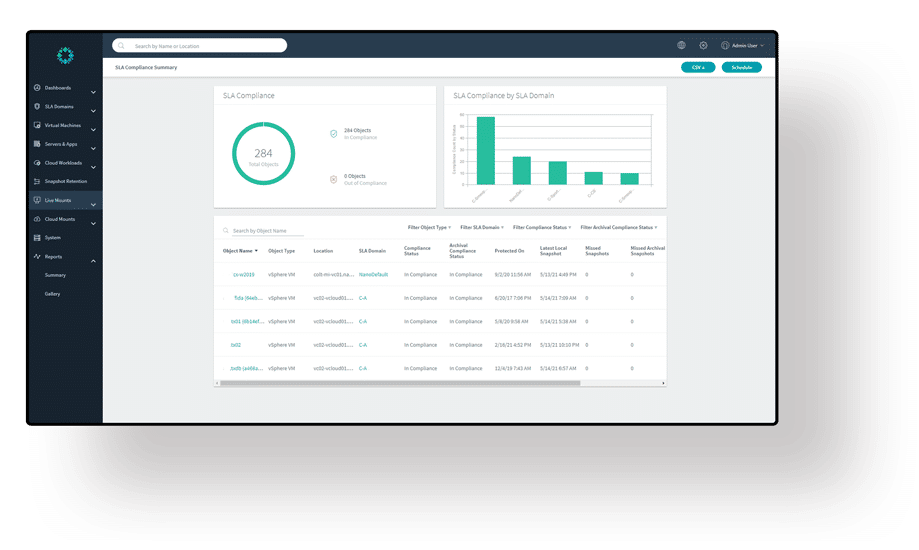Click the System icon in the sidebar

pyautogui.click(x=37, y=238)
